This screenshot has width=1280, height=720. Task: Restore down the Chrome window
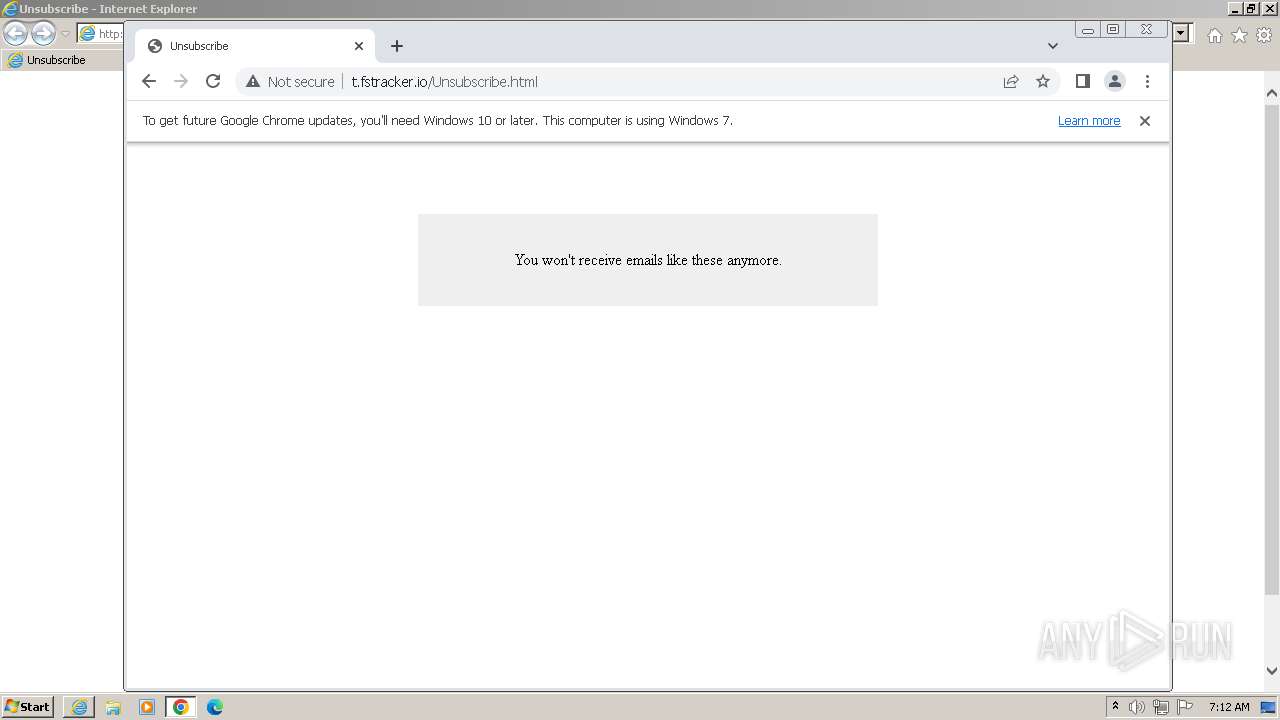[x=1113, y=30]
